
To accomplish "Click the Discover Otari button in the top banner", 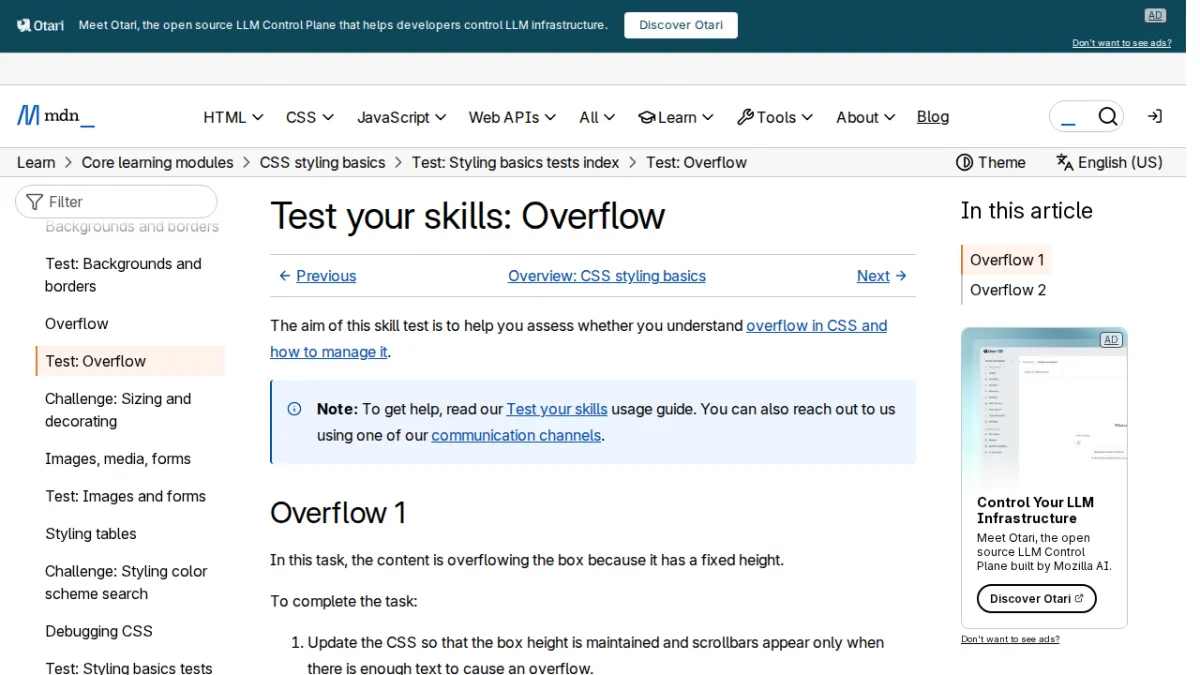I will click(x=681, y=25).
